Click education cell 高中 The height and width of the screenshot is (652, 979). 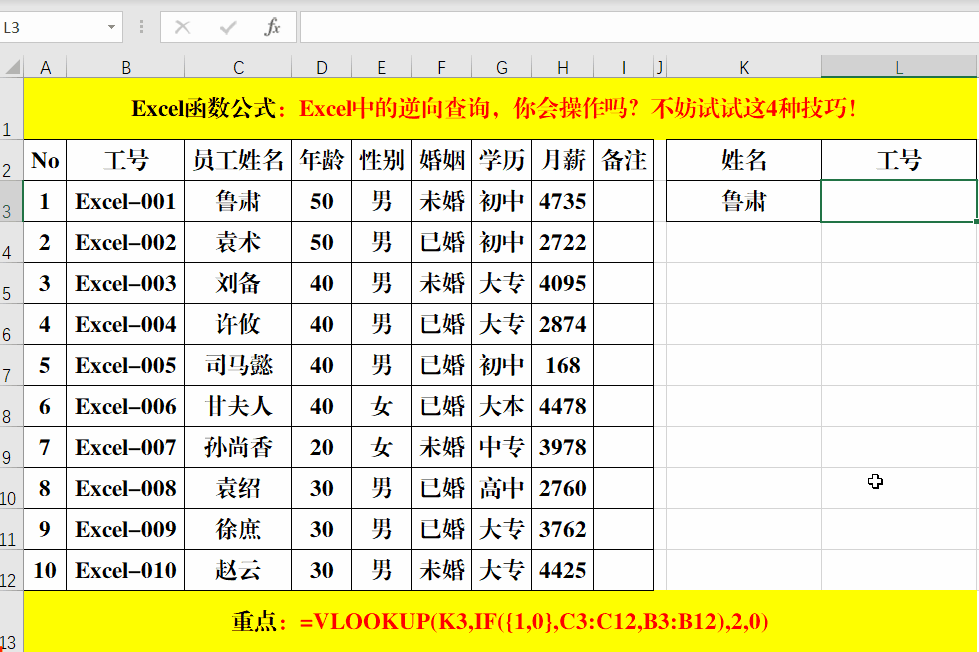pos(501,488)
